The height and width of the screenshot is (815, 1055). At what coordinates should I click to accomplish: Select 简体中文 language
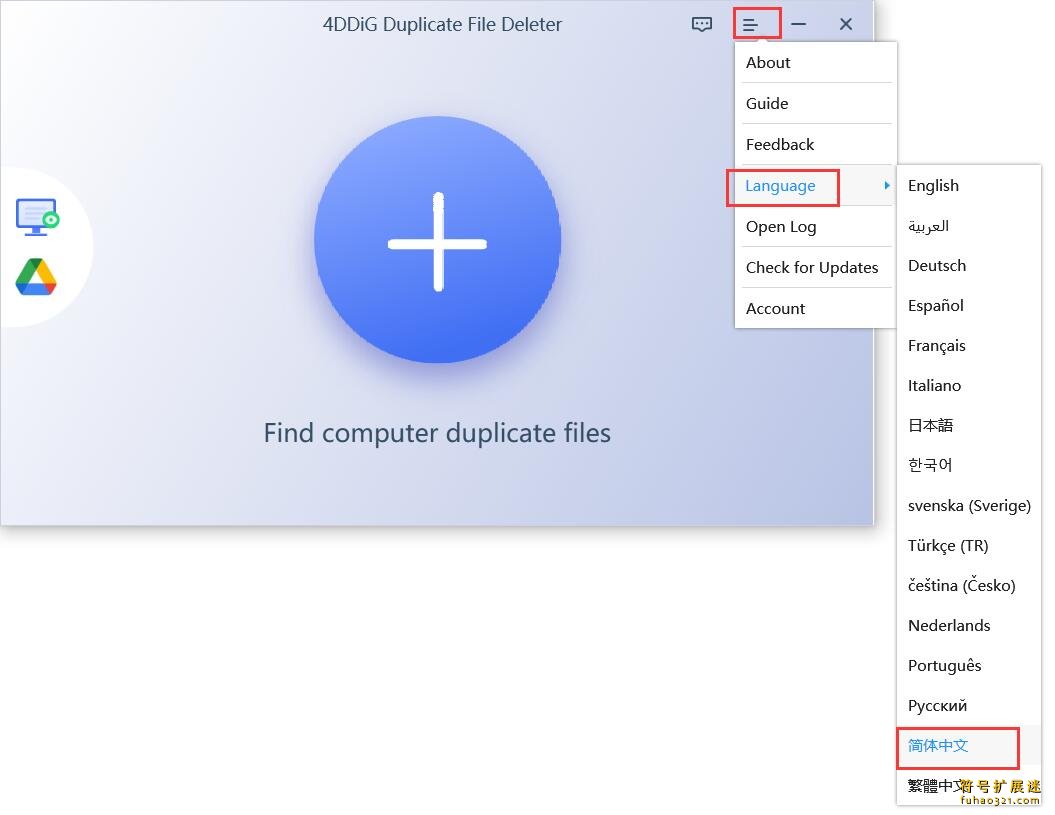pyautogui.click(x=969, y=746)
